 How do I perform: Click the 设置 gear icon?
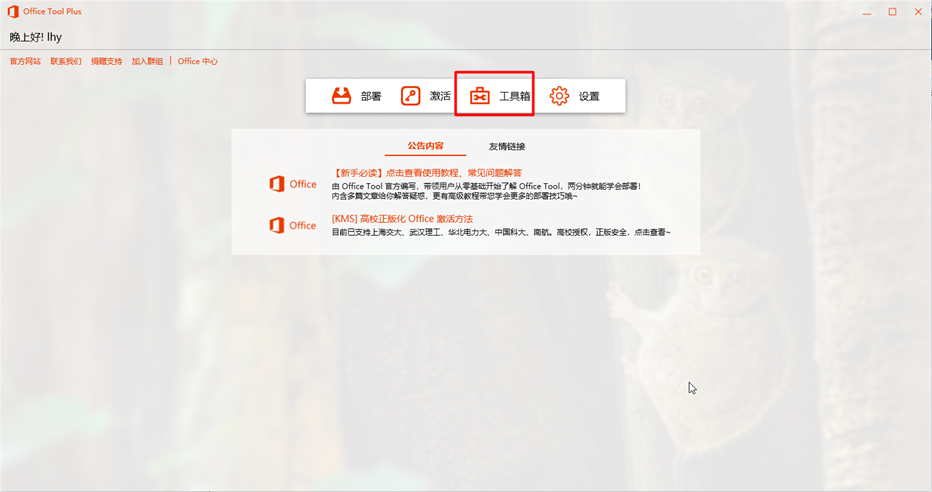(x=559, y=96)
